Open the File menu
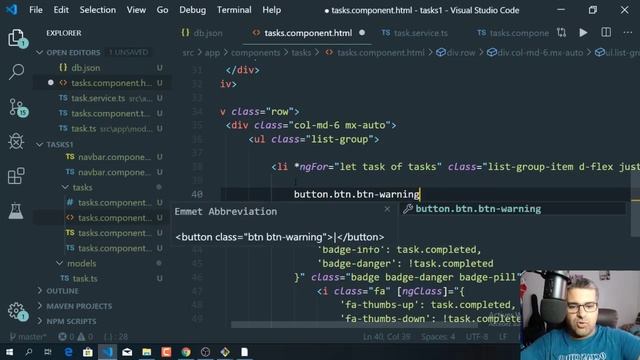Viewport: 640px width, 360px height. [x=36, y=10]
